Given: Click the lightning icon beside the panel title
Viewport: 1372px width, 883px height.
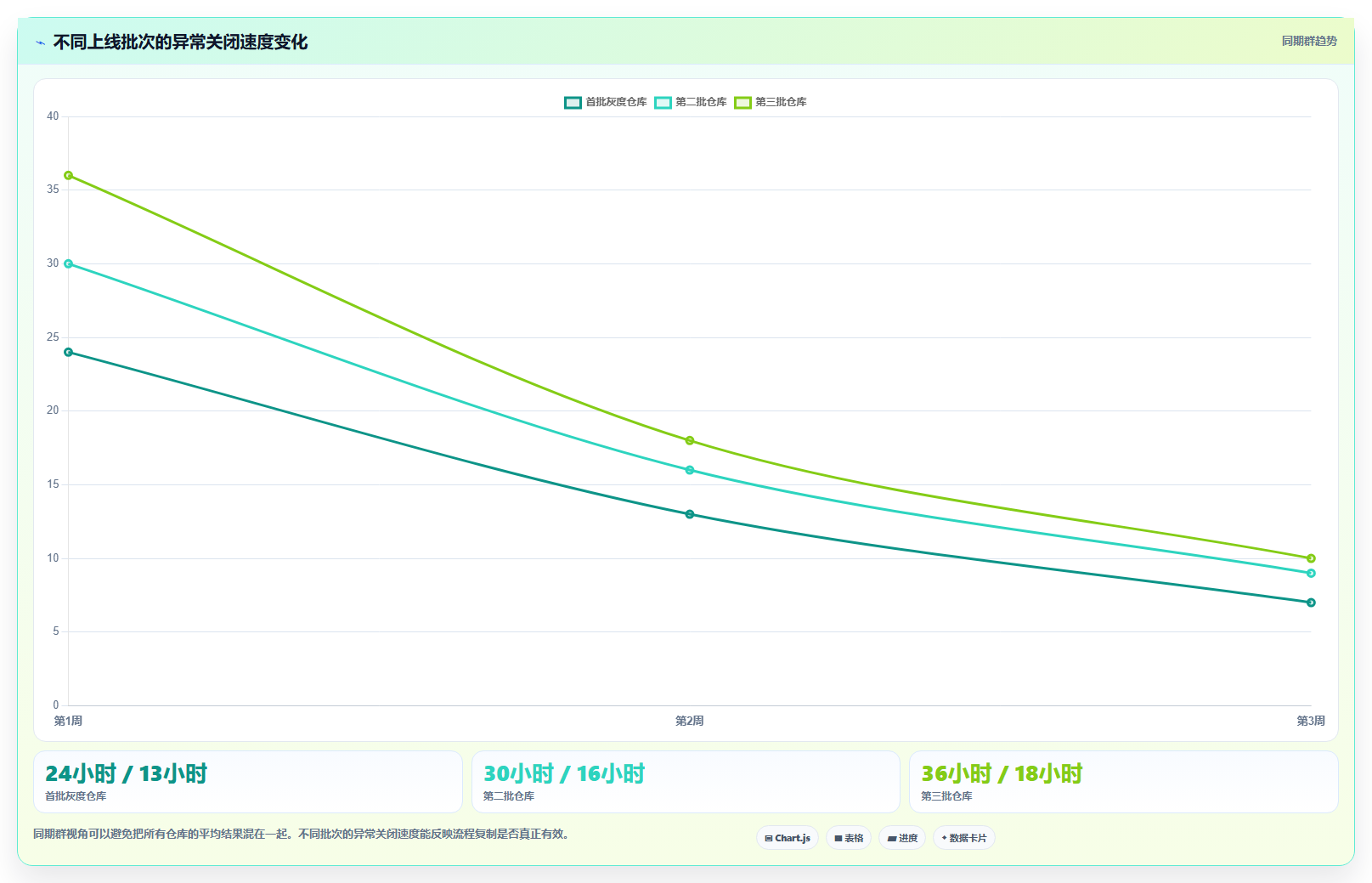Looking at the screenshot, I should pyautogui.click(x=40, y=42).
